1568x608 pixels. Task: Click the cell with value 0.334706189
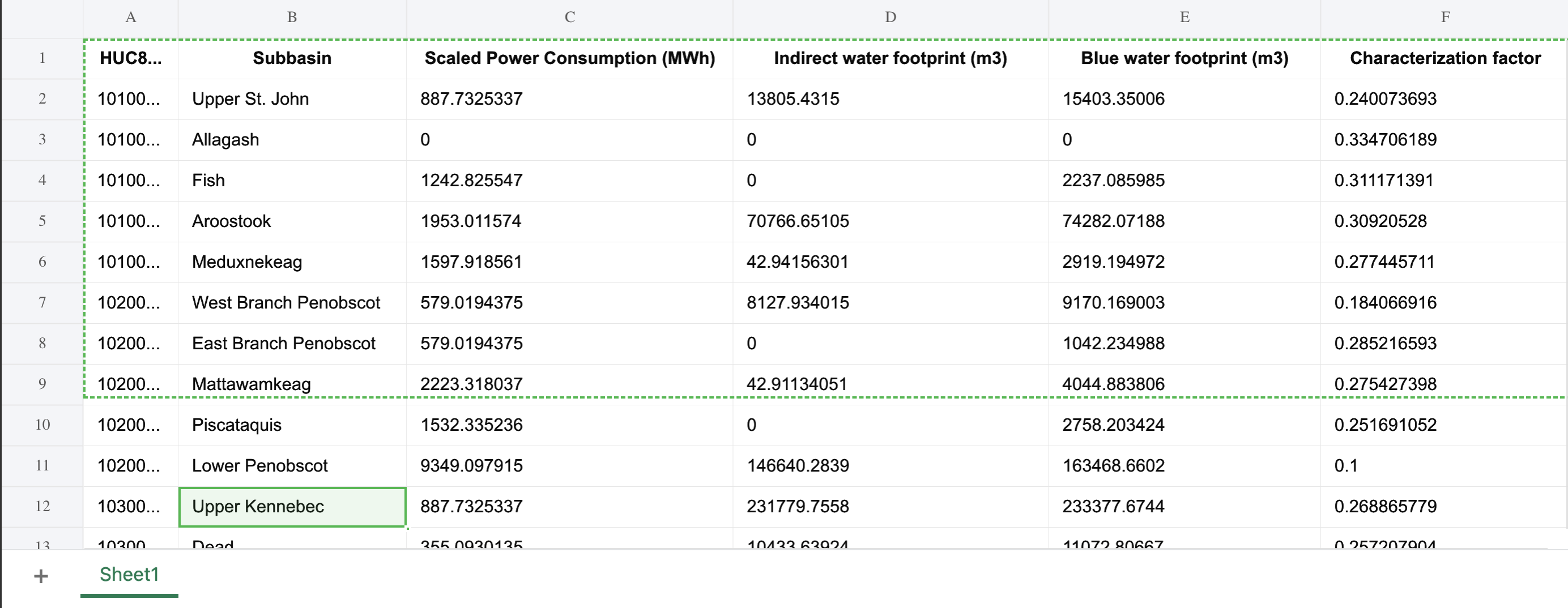[1445, 140]
